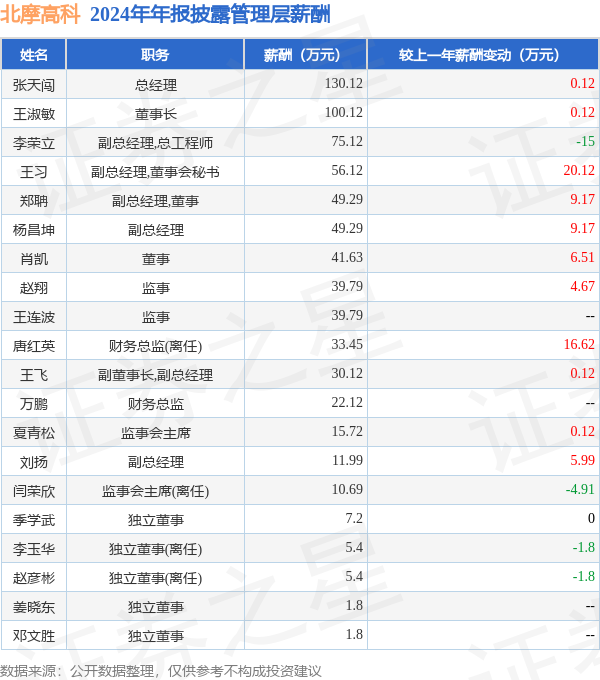Viewport: 600px width, 680px height.
Task: Click the name 赵翔
Action: pyautogui.click(x=34, y=288)
